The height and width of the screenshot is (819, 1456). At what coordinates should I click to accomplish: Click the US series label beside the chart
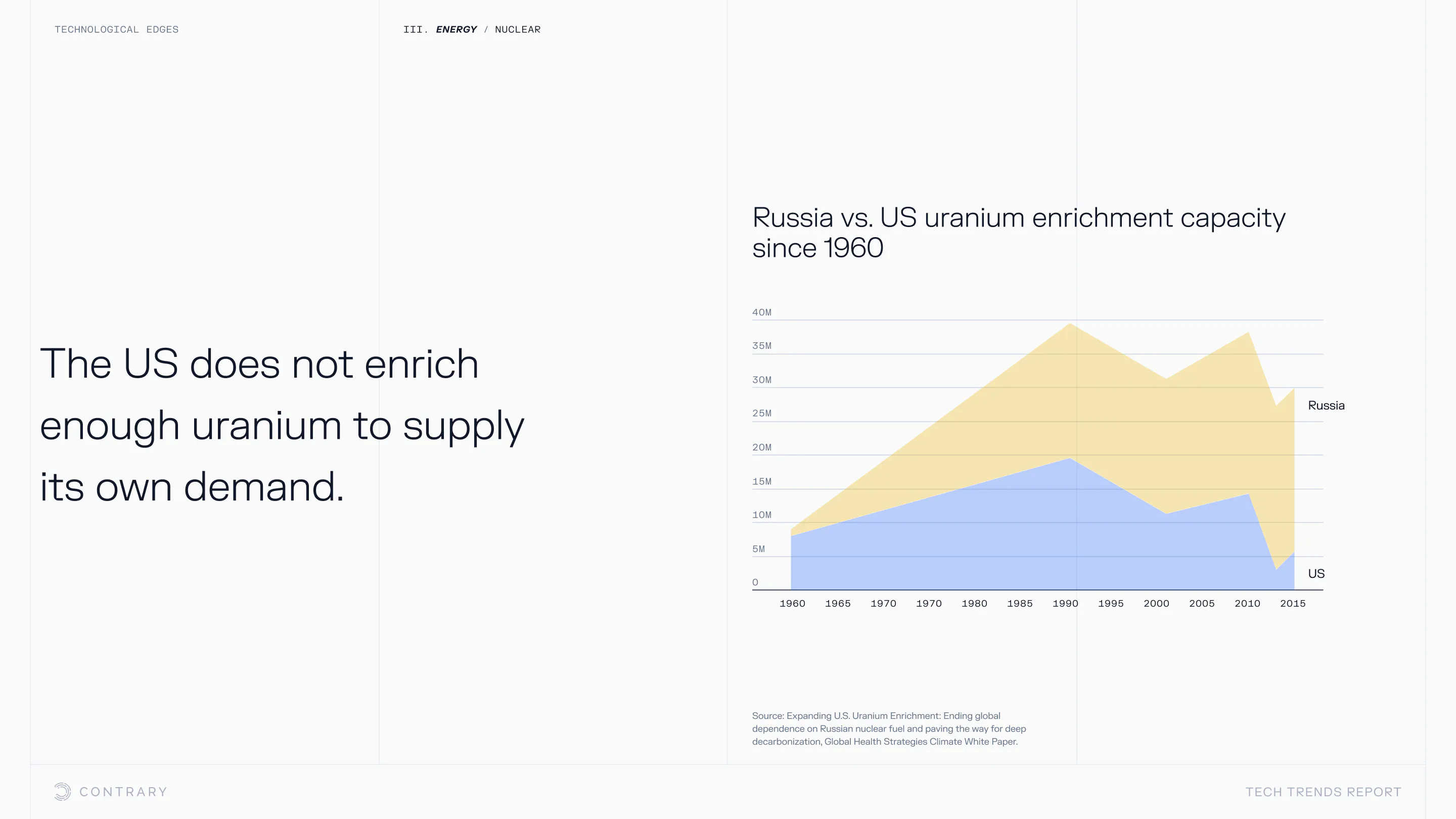point(1316,574)
